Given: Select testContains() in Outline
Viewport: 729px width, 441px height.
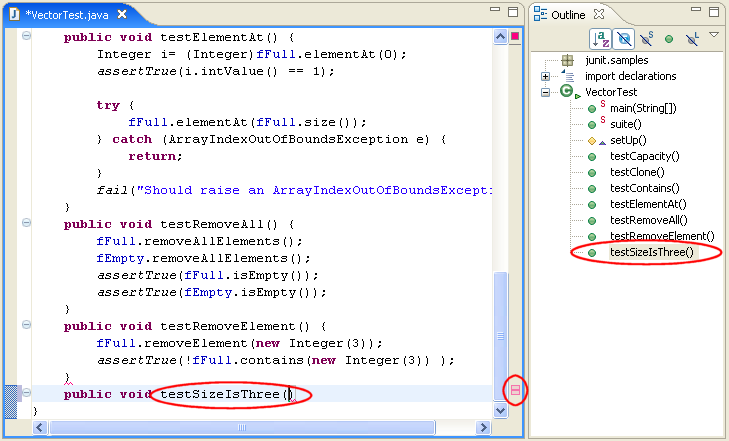Looking at the screenshot, I should [x=644, y=188].
